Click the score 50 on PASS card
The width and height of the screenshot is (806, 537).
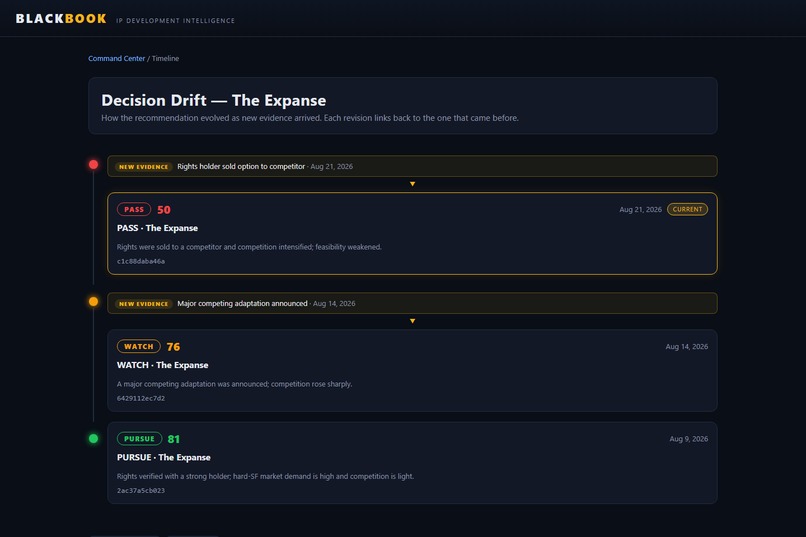click(164, 210)
